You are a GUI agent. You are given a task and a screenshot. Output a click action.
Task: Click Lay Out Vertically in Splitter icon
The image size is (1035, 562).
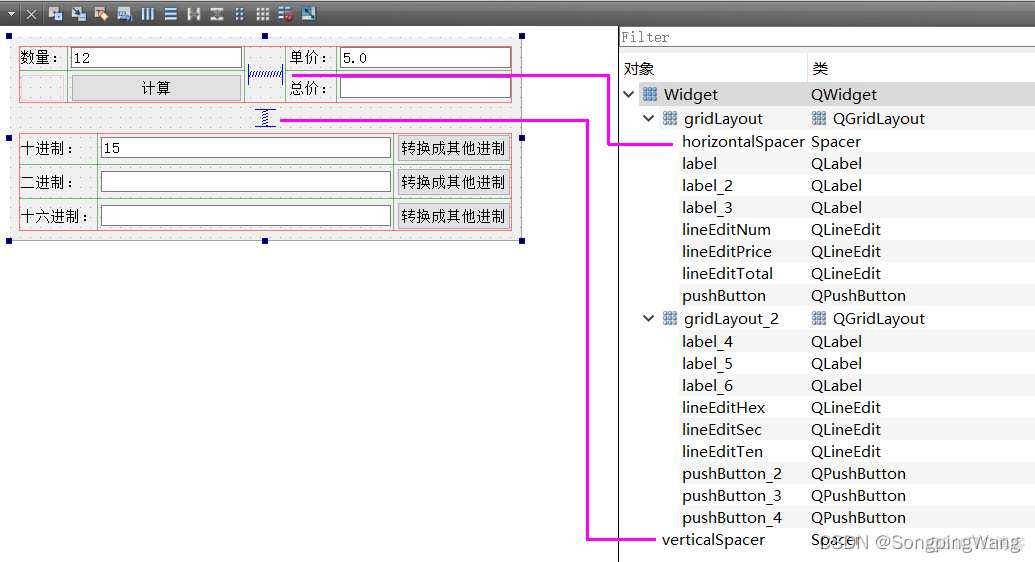tap(217, 13)
